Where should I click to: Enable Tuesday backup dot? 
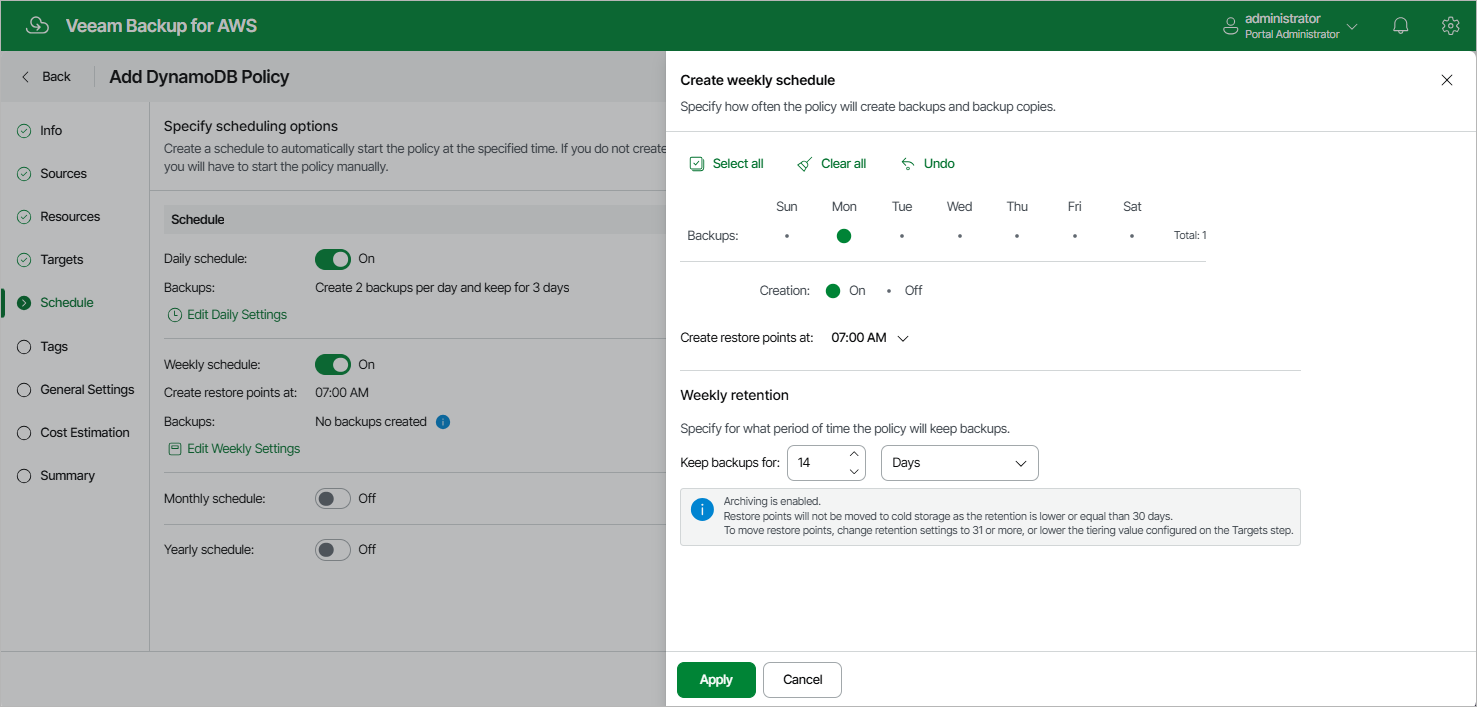[x=902, y=236]
